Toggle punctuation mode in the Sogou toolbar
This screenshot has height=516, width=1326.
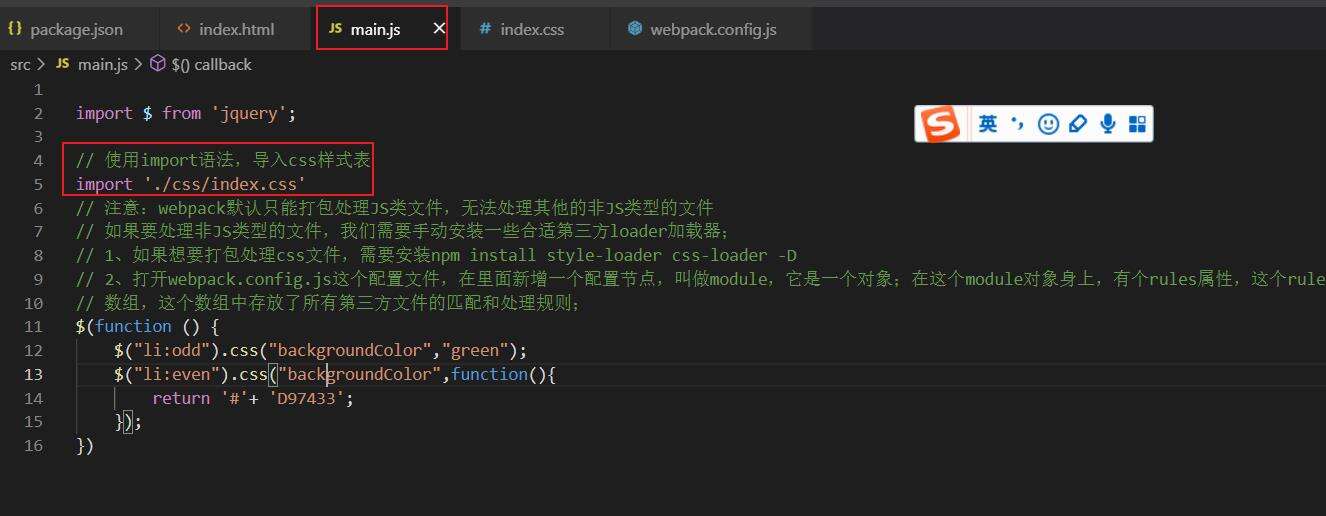click(x=1018, y=124)
